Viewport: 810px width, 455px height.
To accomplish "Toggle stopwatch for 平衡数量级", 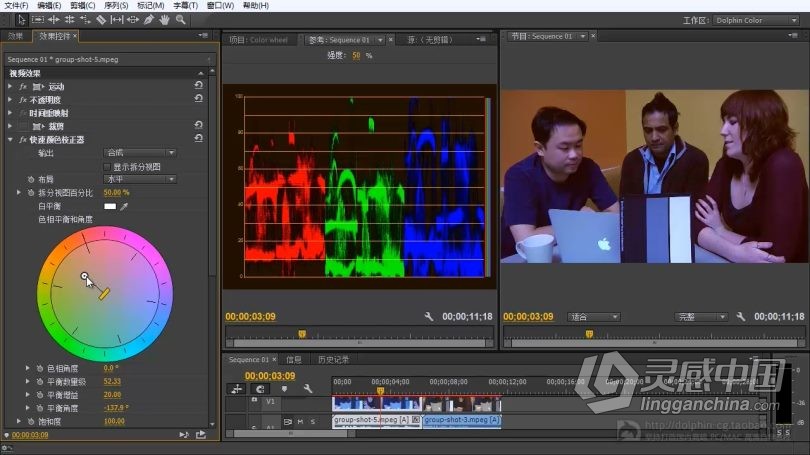I will coord(40,382).
